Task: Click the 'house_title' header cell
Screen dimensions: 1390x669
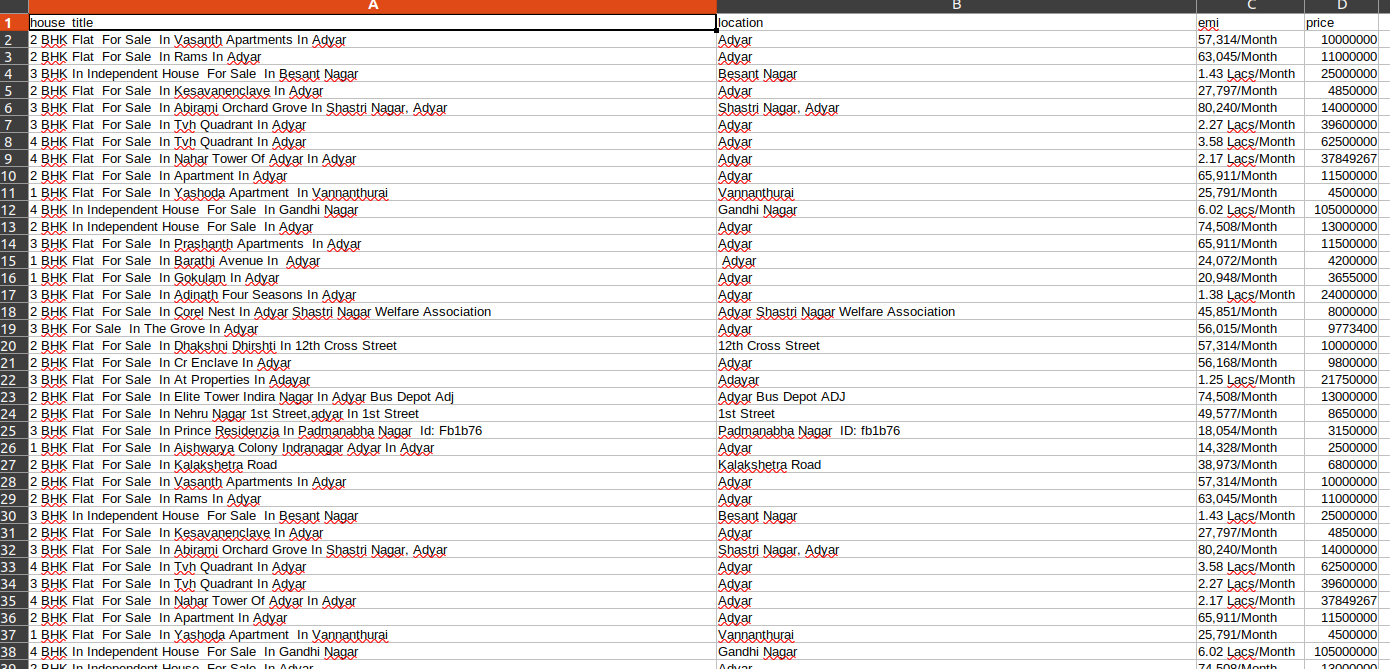Action: (x=372, y=22)
